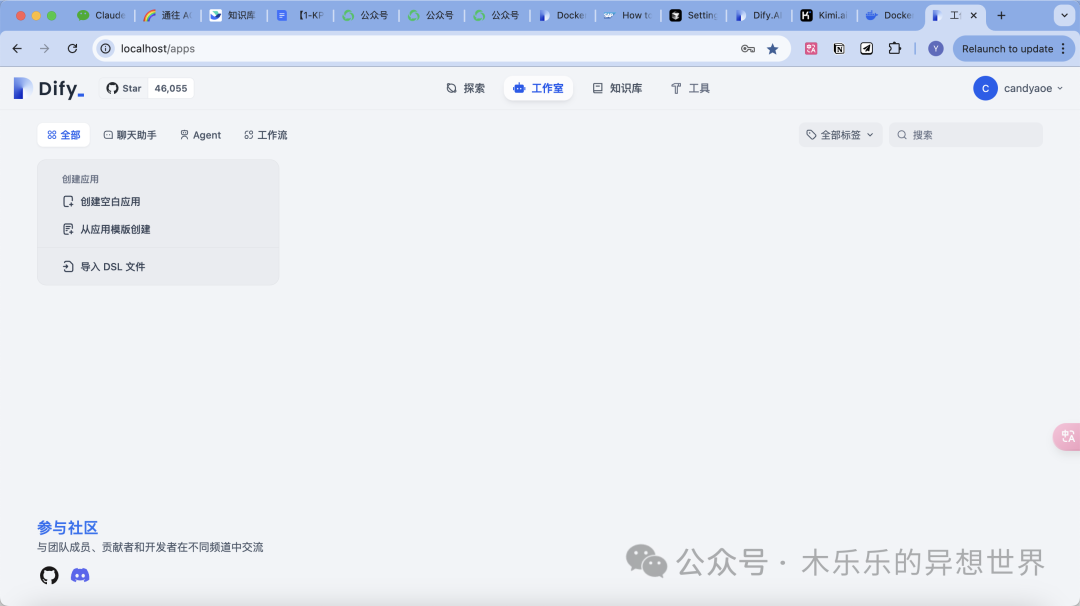Open the 探索 explore tab
The image size is (1080, 606).
[466, 88]
